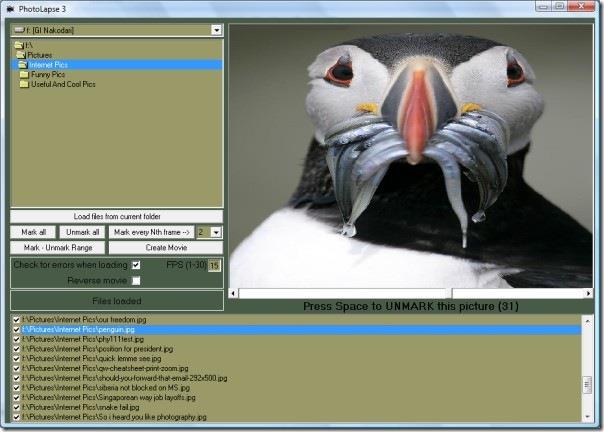
Task: Toggle Check for errors when loading
Action: tap(136, 265)
